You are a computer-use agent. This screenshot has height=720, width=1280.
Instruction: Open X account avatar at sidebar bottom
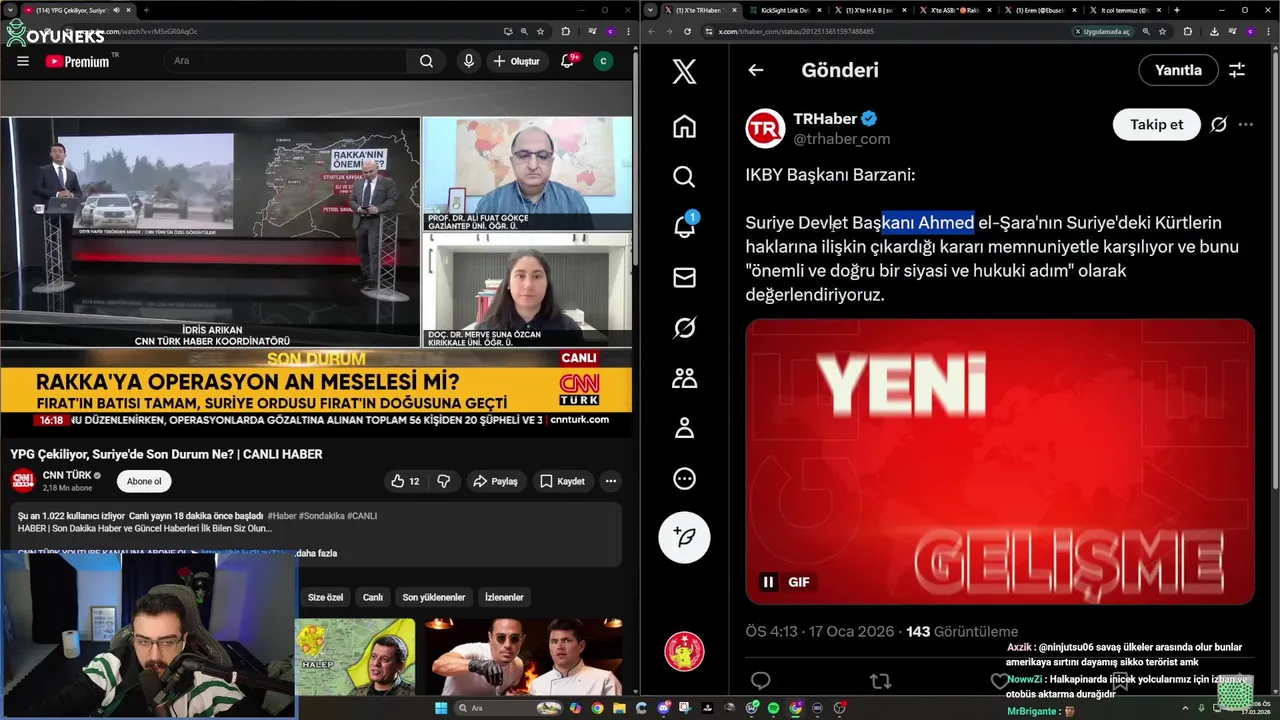pyautogui.click(x=684, y=652)
